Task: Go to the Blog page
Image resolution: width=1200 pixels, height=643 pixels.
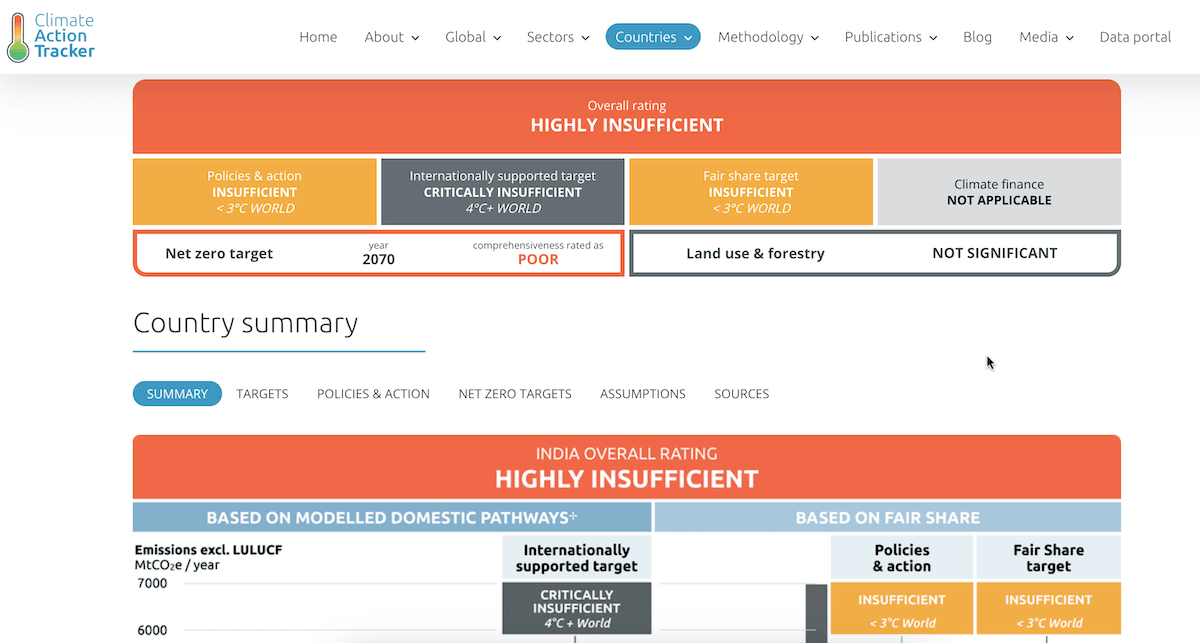Action: pyautogui.click(x=977, y=37)
